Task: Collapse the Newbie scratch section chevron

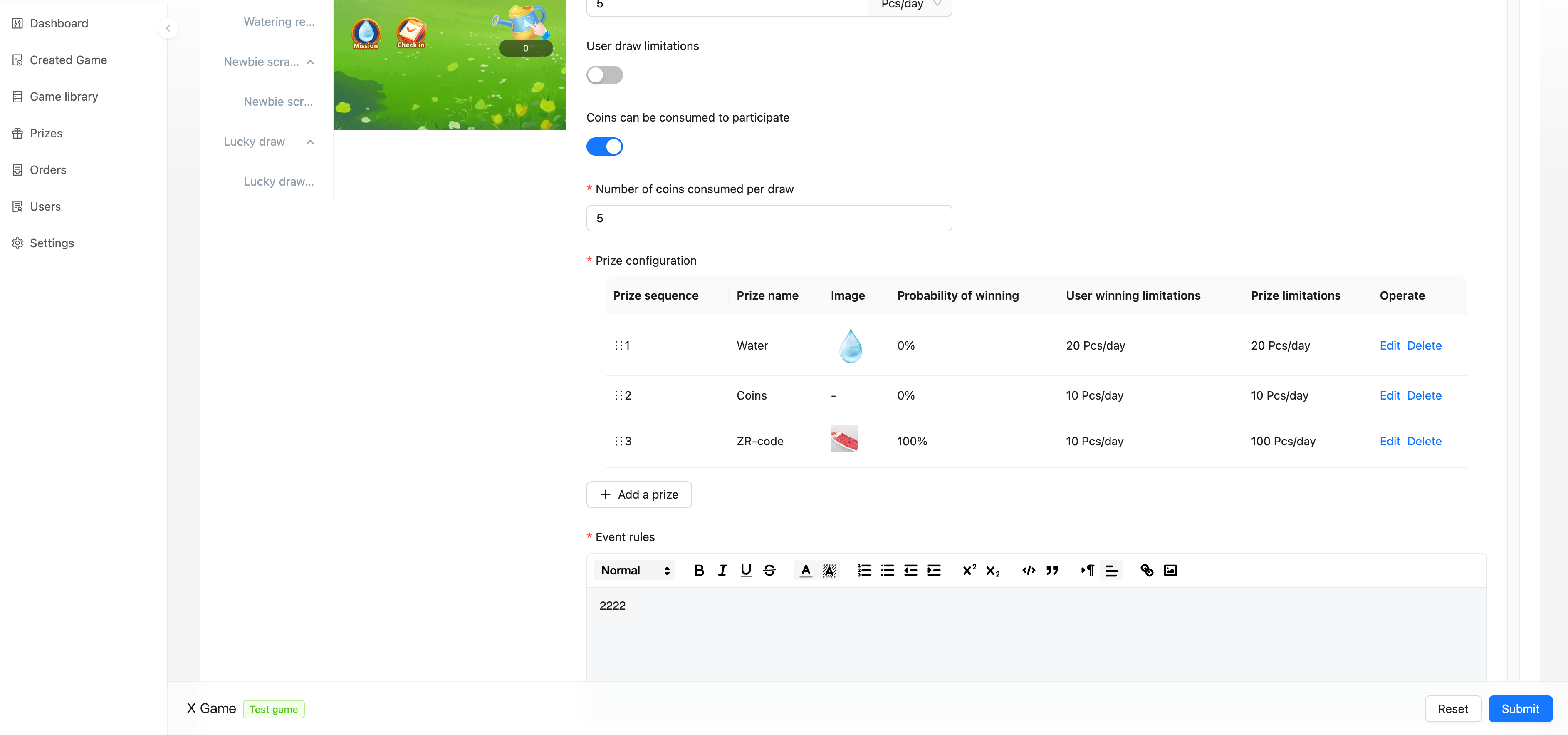Action: 310,62
